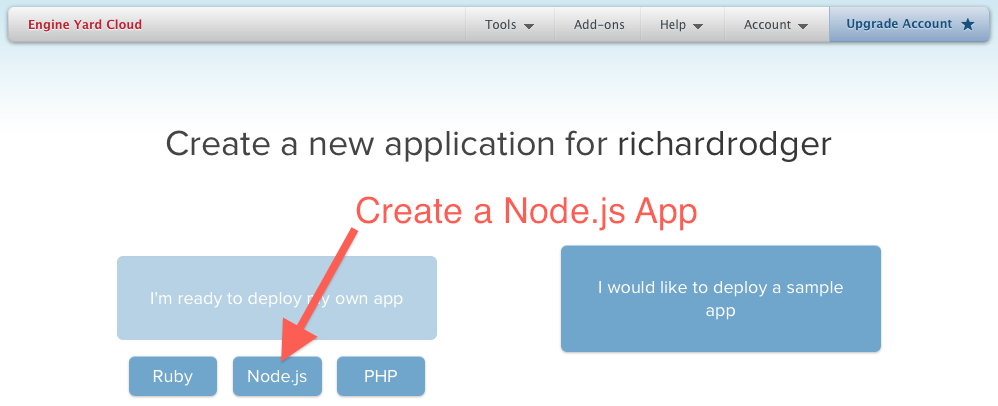Screen dimensions: 998x406
Task: Pick Ruby as the app language
Action: point(172,376)
